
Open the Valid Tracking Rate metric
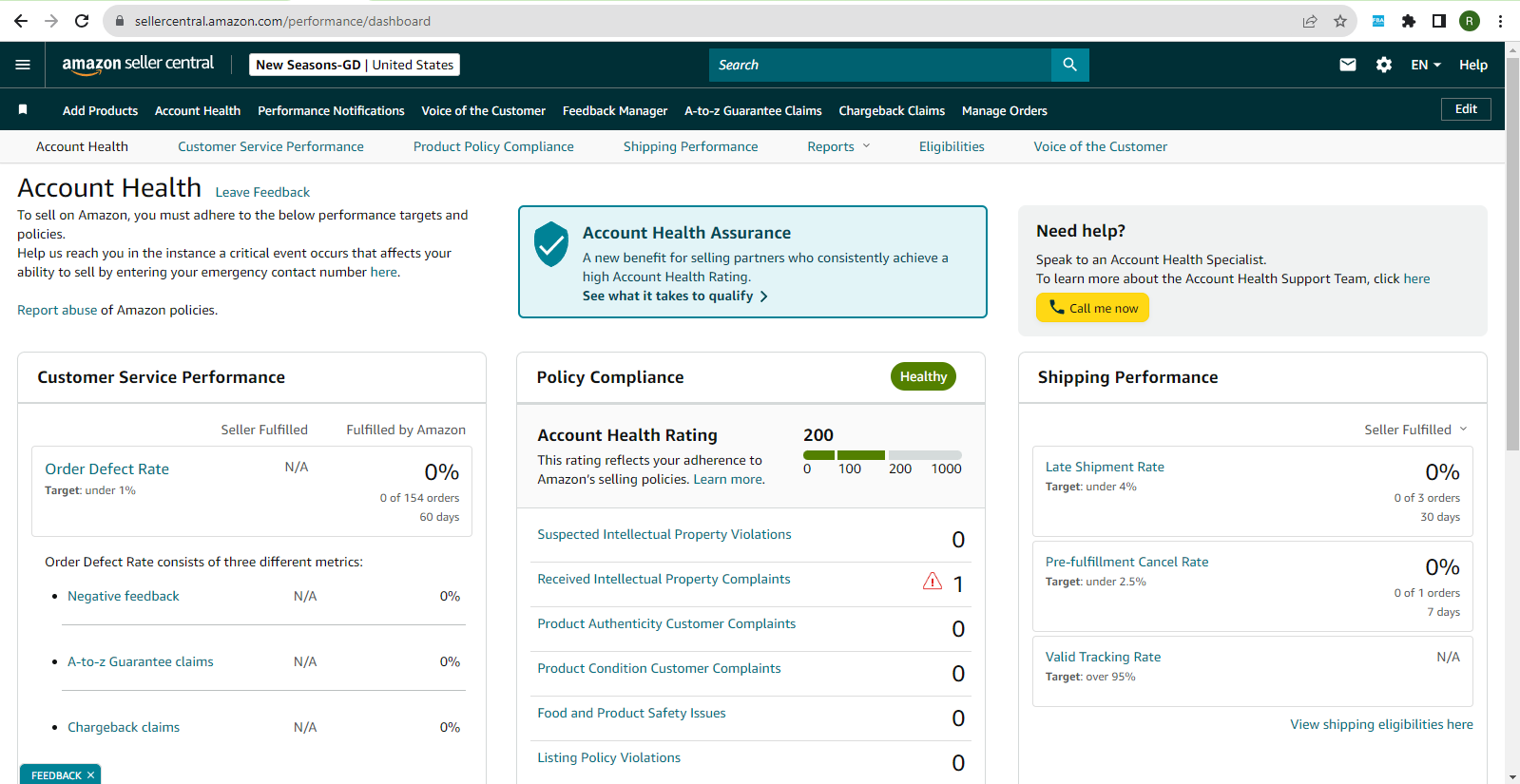click(1103, 657)
